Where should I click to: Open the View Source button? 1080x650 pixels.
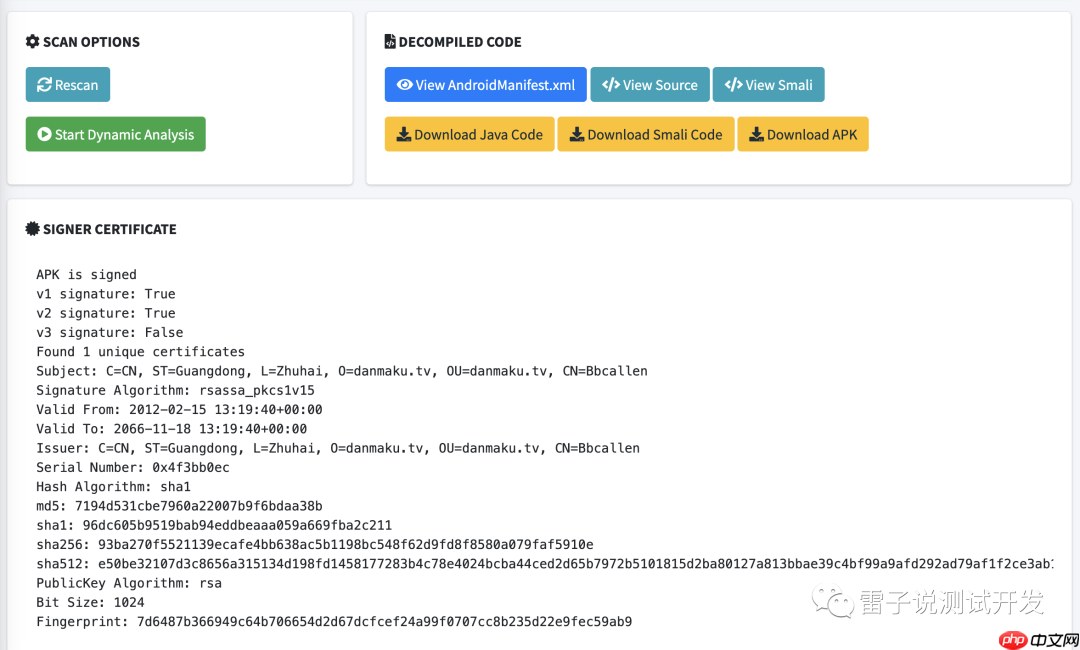[x=650, y=85]
